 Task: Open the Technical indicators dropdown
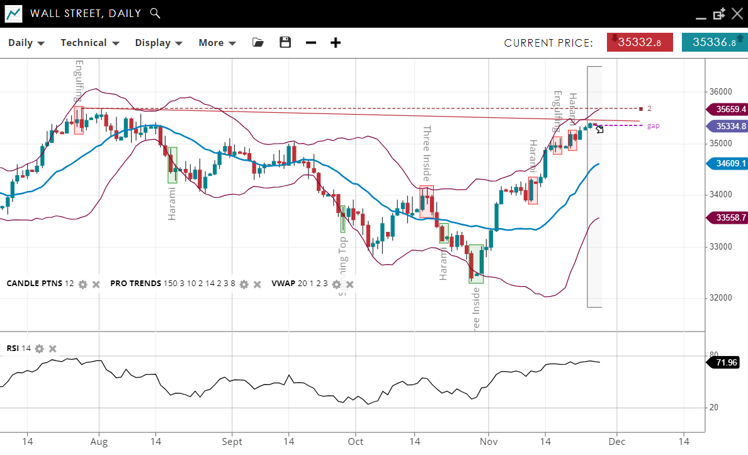pyautogui.click(x=90, y=43)
